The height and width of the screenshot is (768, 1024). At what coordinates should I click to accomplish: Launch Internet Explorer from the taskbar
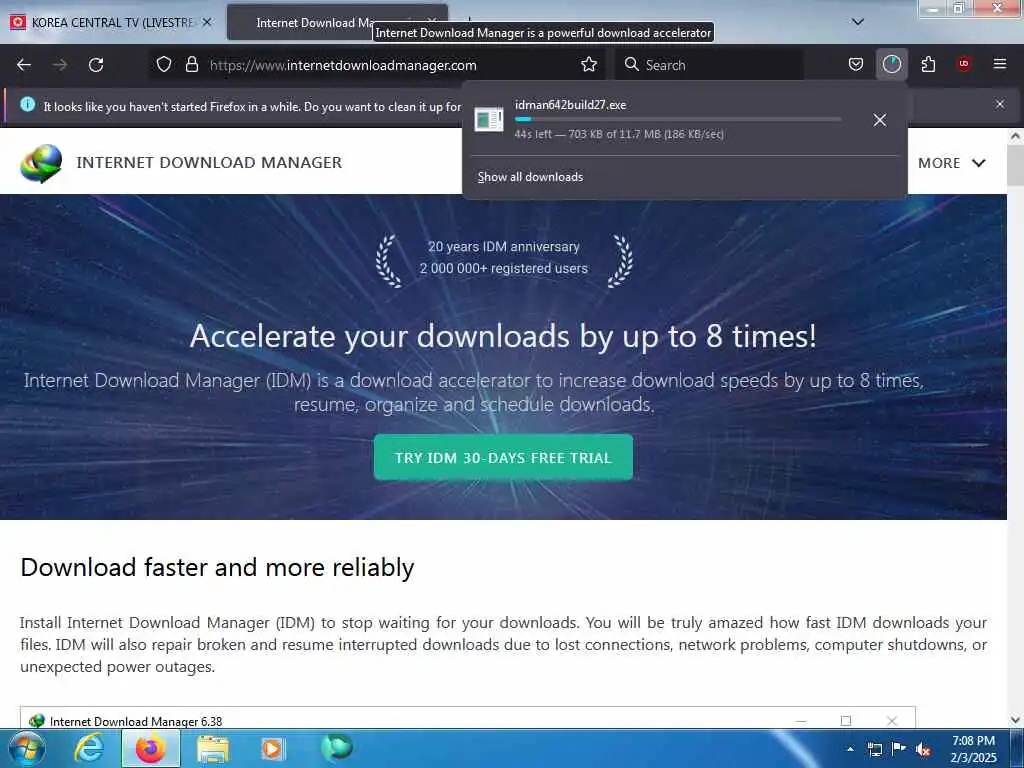[x=89, y=748]
